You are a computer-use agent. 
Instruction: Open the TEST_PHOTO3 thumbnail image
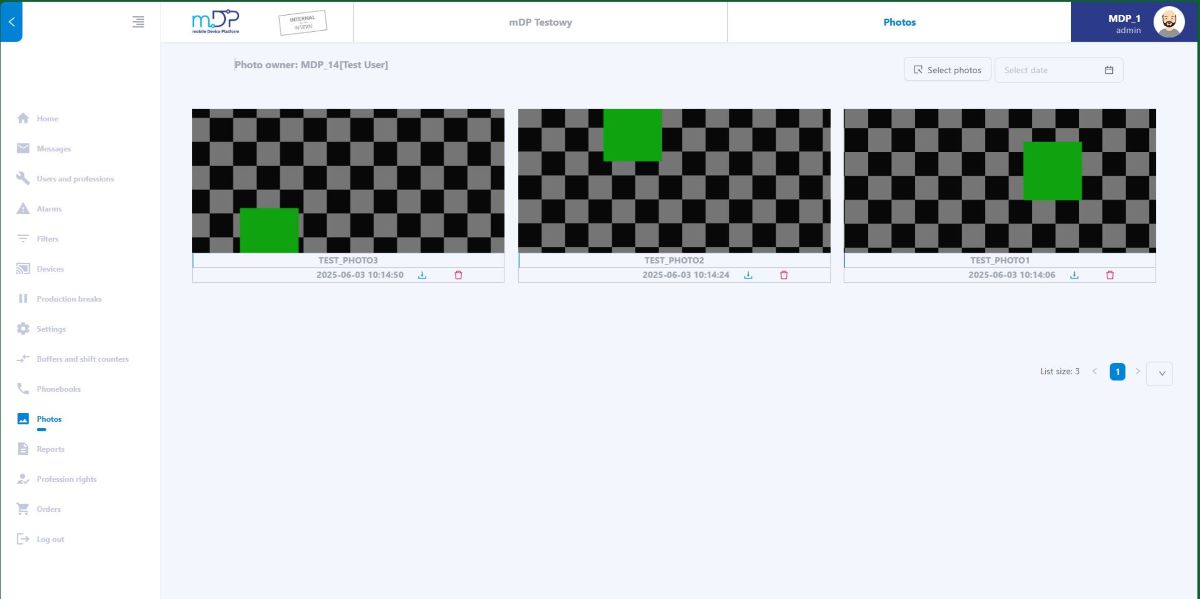tap(348, 181)
